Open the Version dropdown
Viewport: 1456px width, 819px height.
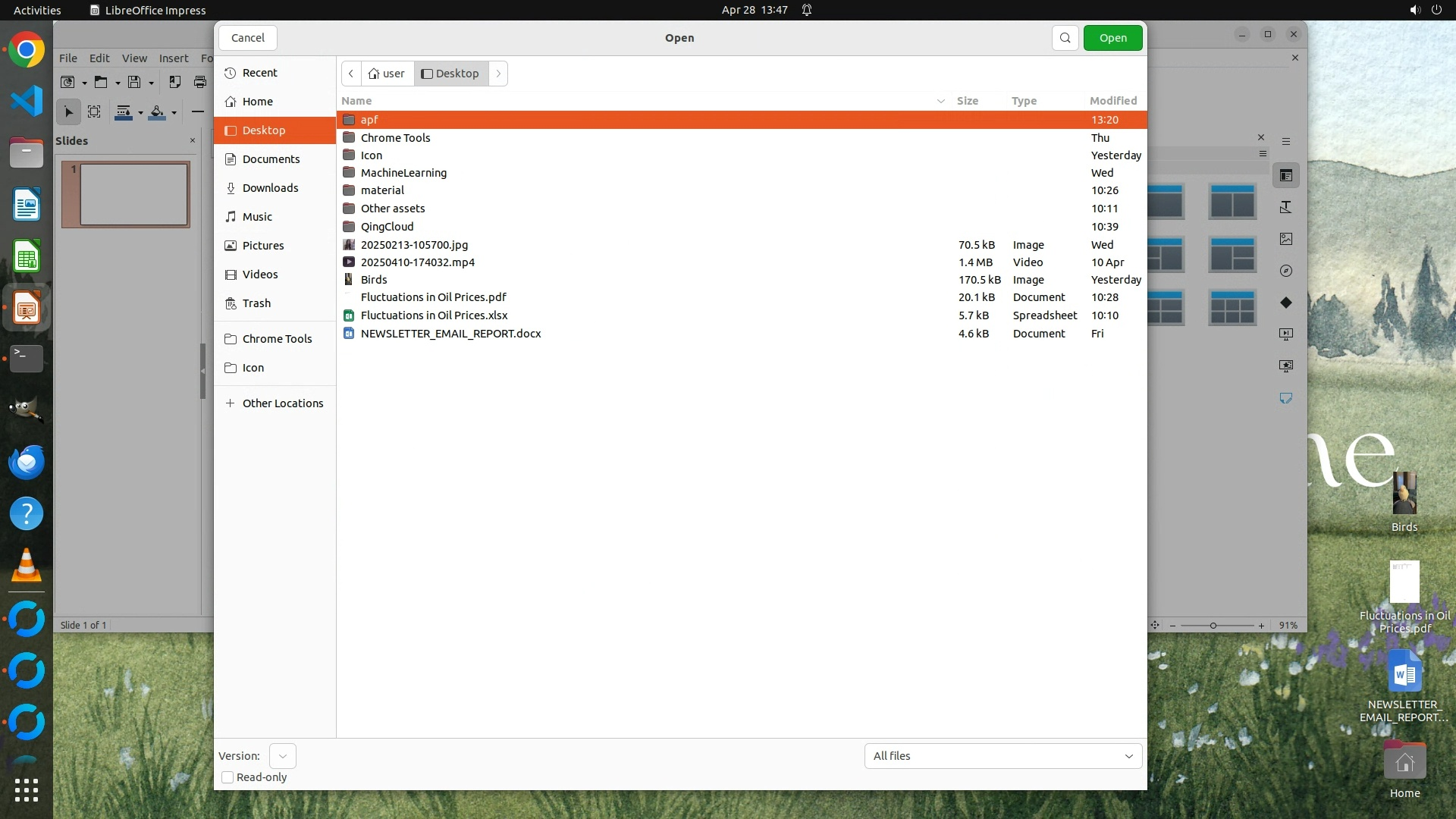[x=282, y=756]
